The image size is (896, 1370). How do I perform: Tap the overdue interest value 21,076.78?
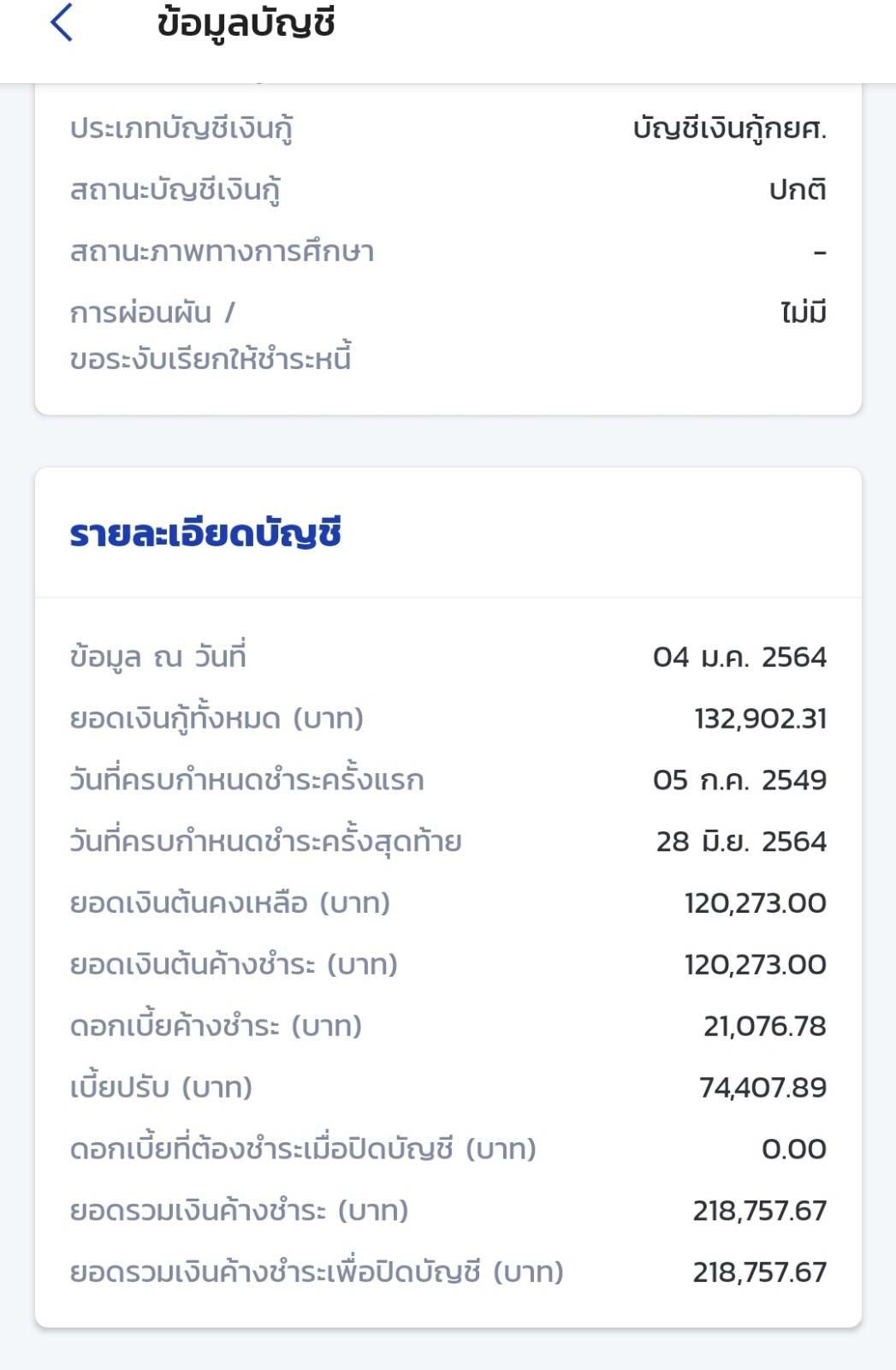click(x=764, y=1027)
